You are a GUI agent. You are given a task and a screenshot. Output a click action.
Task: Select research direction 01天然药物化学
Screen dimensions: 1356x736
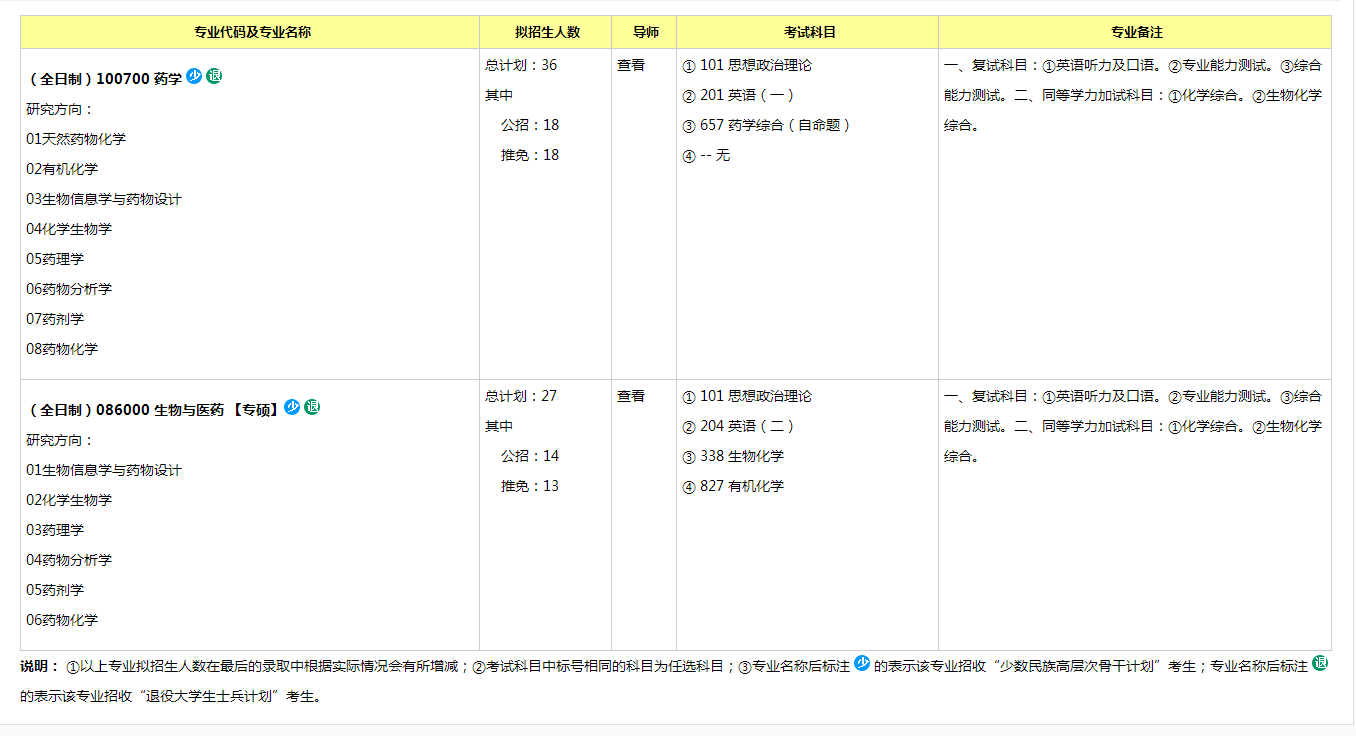click(x=76, y=139)
